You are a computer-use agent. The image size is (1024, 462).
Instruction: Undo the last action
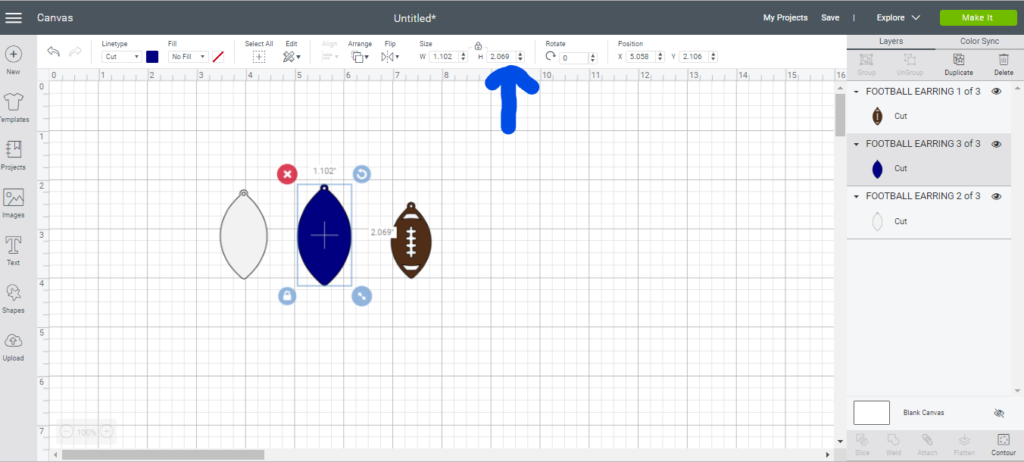pos(54,52)
